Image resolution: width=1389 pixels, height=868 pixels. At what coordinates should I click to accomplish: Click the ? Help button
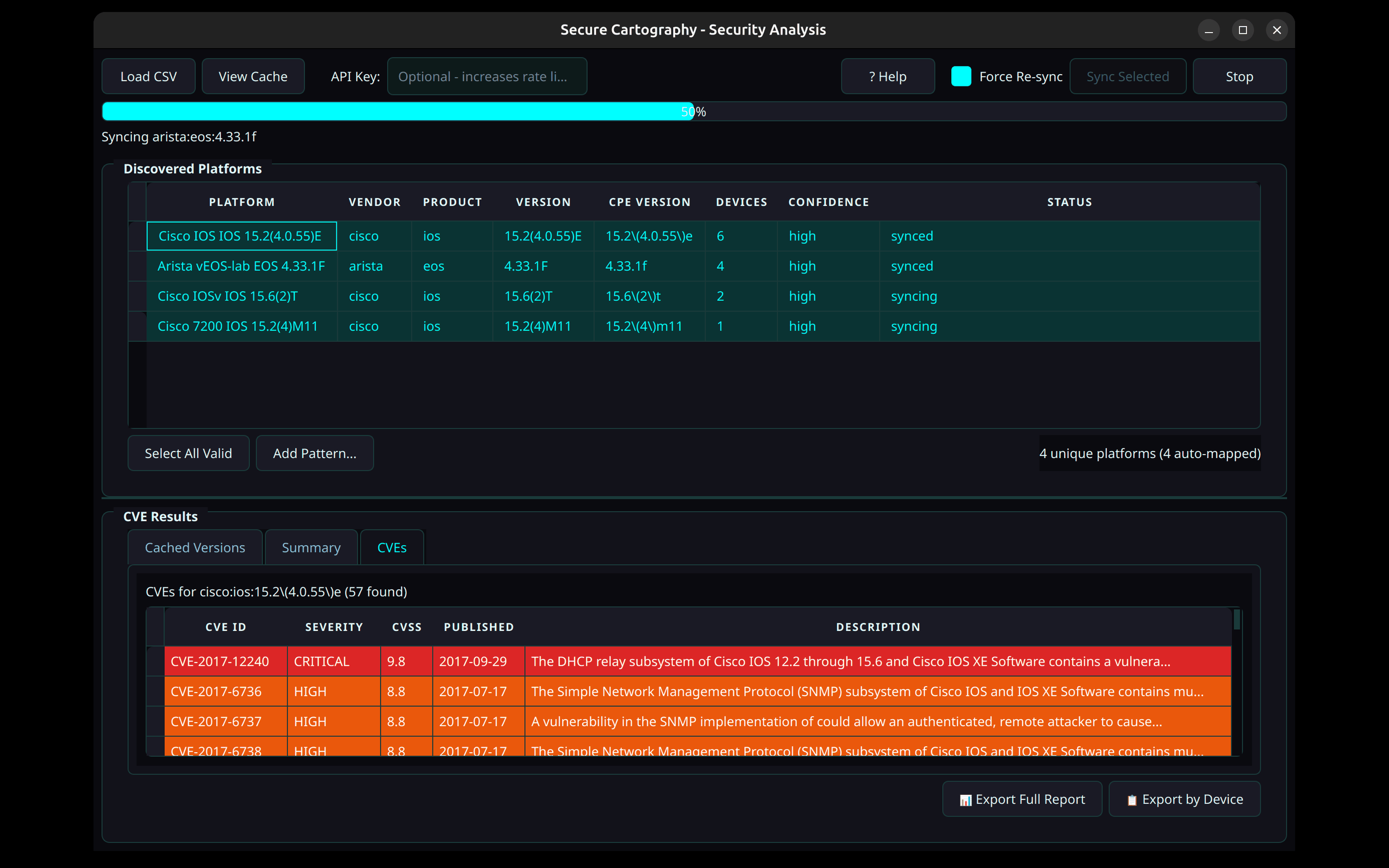tap(887, 76)
